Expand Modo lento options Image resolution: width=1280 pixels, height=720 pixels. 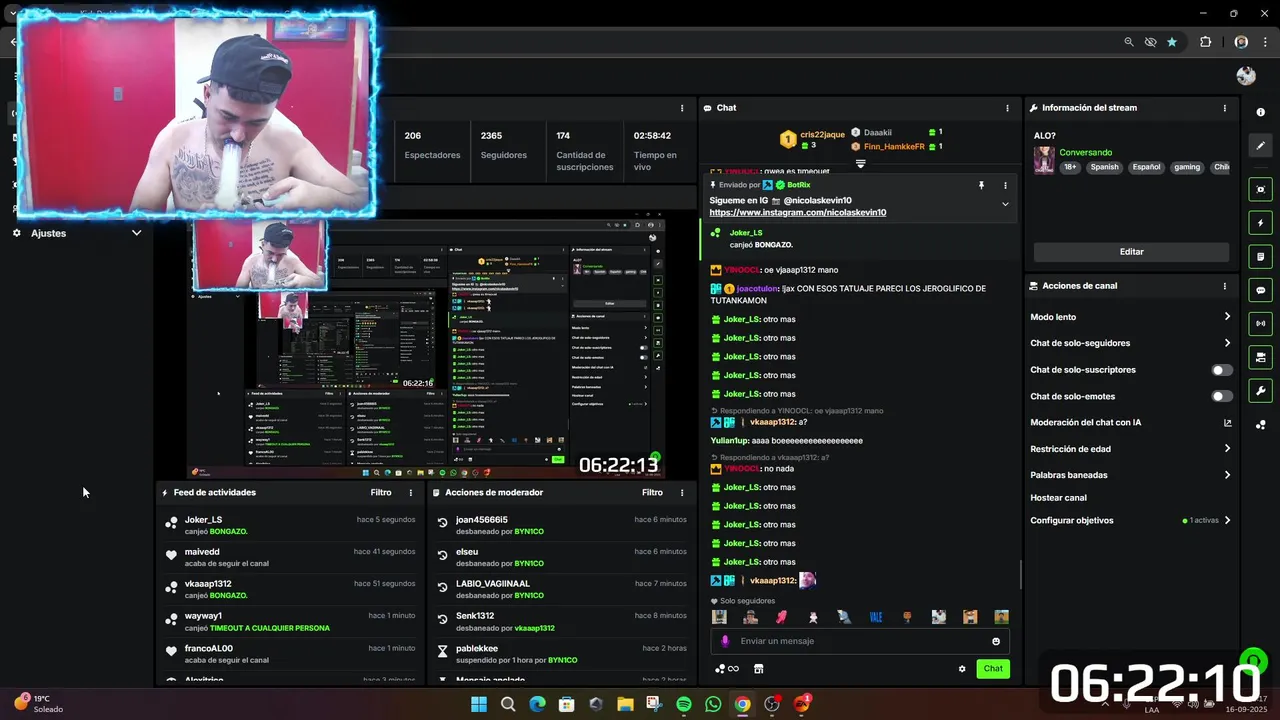coord(1227,317)
